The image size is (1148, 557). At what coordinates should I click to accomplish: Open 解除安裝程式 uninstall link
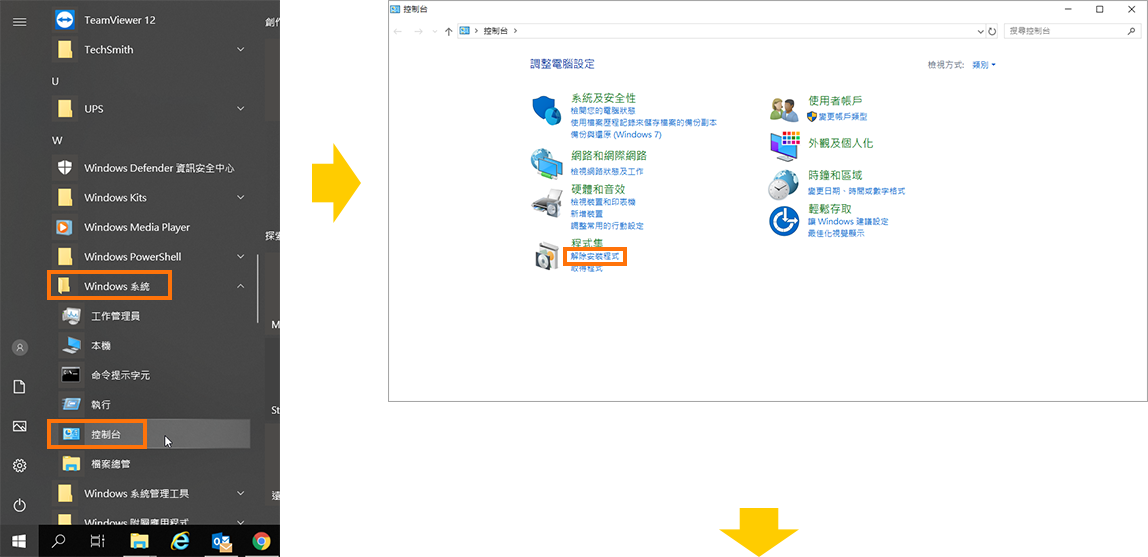click(595, 257)
